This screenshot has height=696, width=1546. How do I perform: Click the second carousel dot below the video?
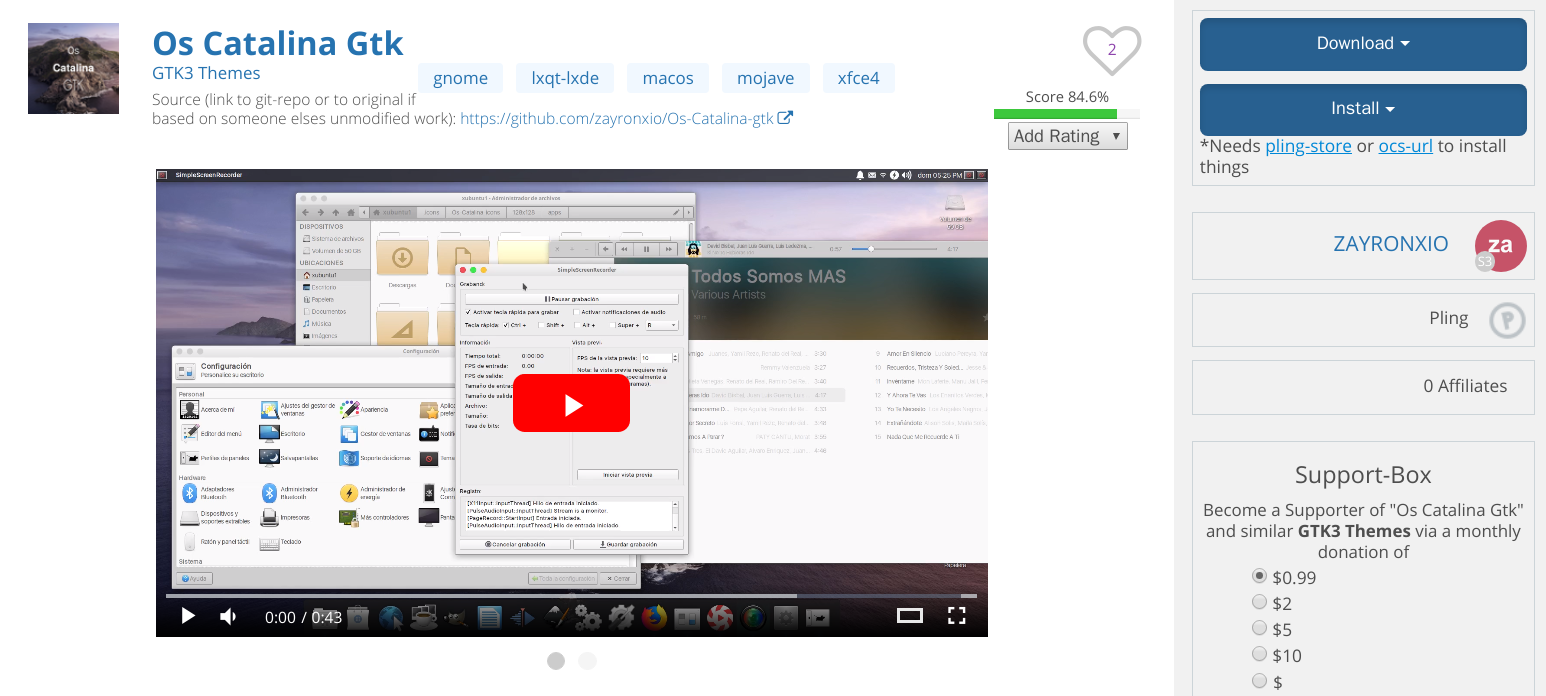coord(587,661)
